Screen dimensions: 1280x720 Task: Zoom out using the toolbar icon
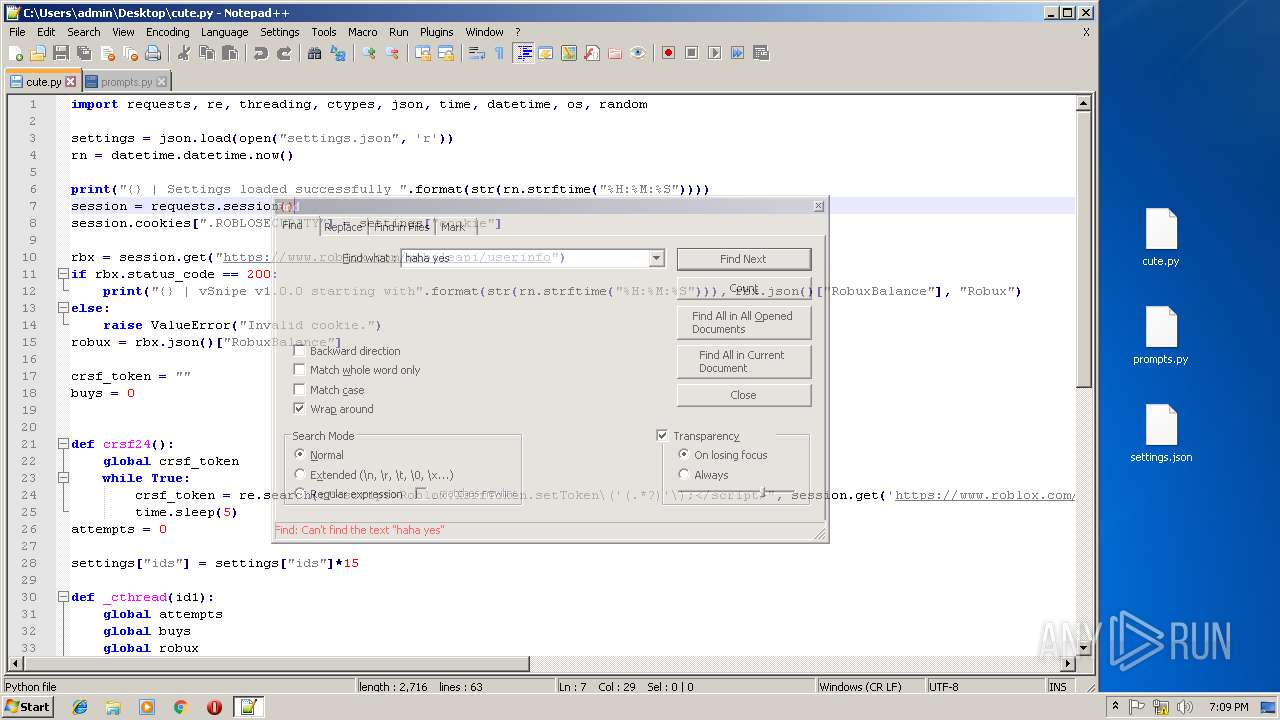coord(392,53)
